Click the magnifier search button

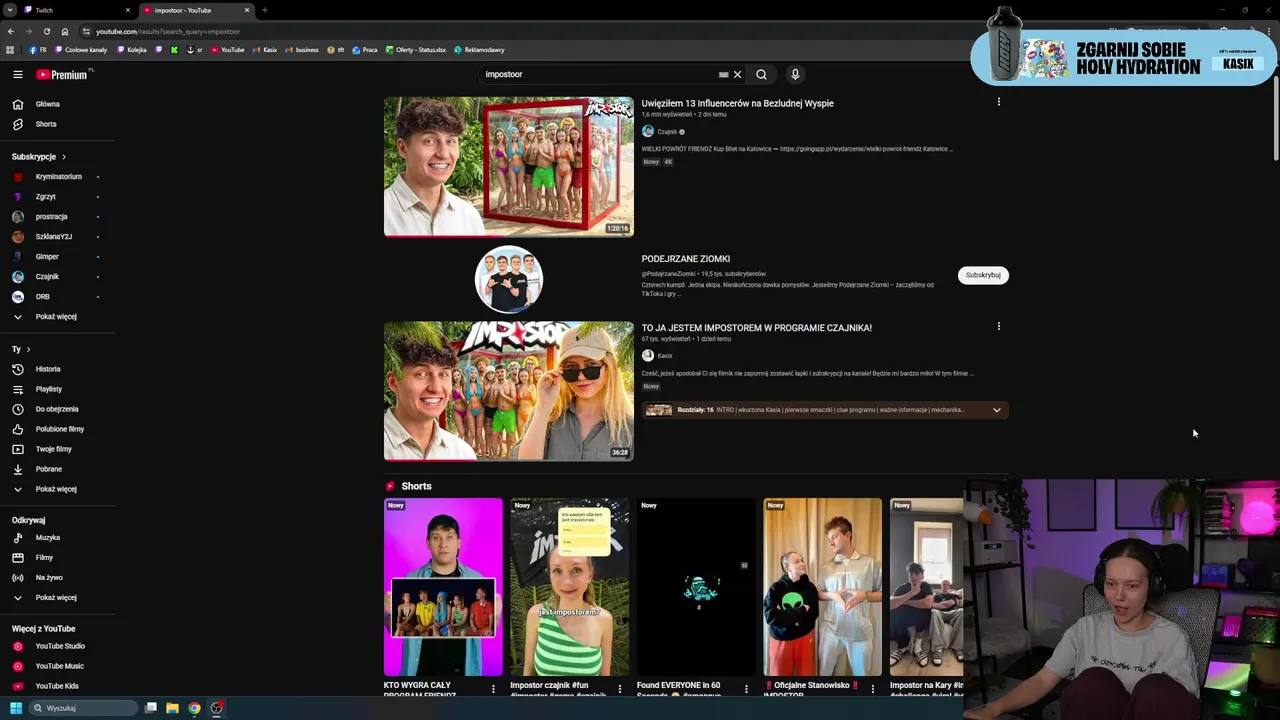(x=761, y=74)
